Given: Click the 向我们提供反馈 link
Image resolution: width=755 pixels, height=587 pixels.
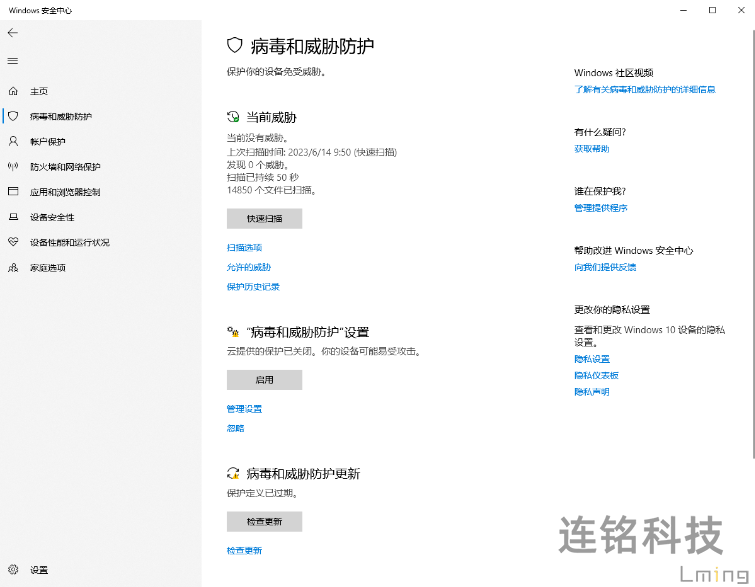Looking at the screenshot, I should [605, 267].
